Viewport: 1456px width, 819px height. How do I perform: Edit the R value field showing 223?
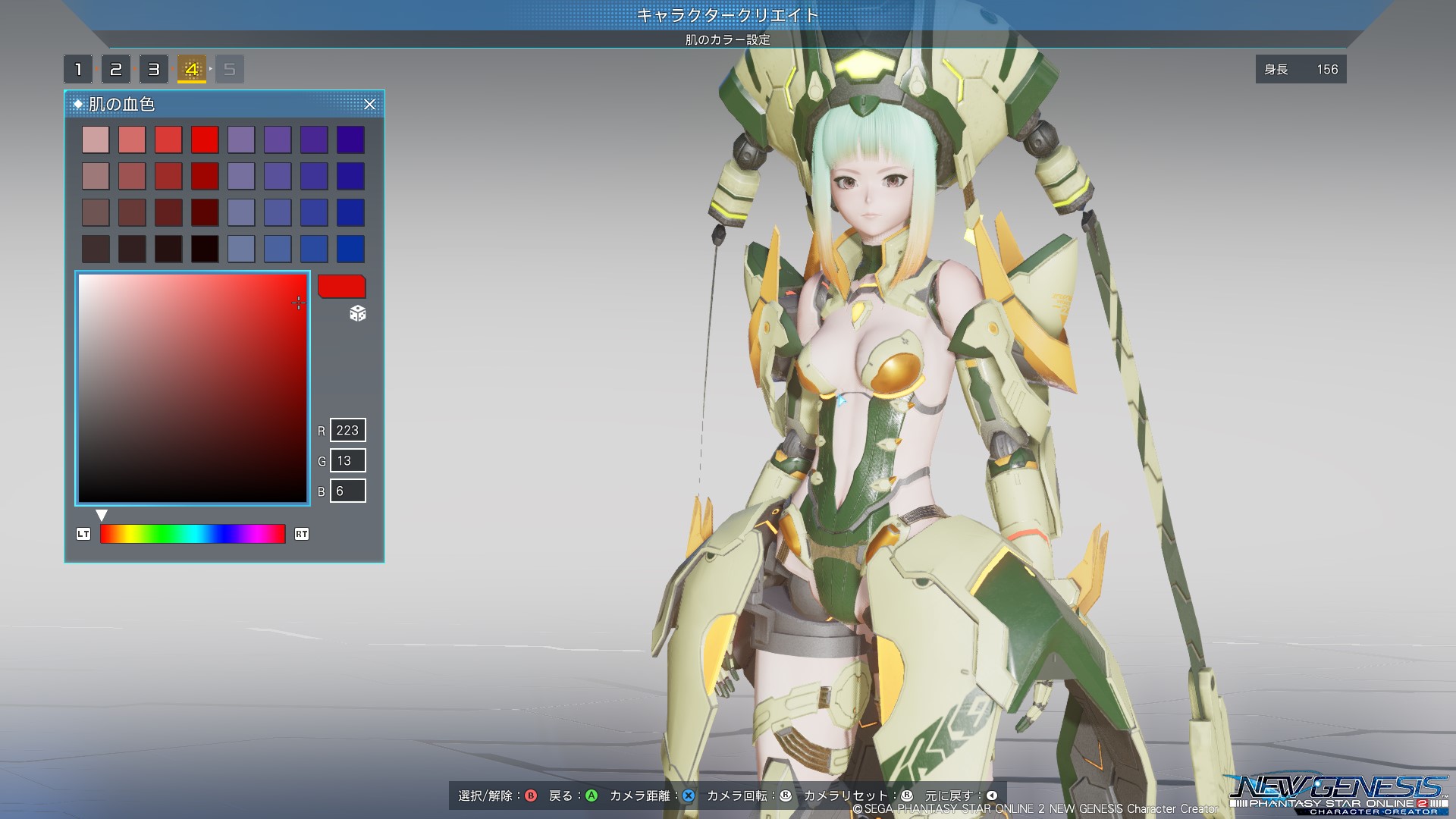(348, 430)
